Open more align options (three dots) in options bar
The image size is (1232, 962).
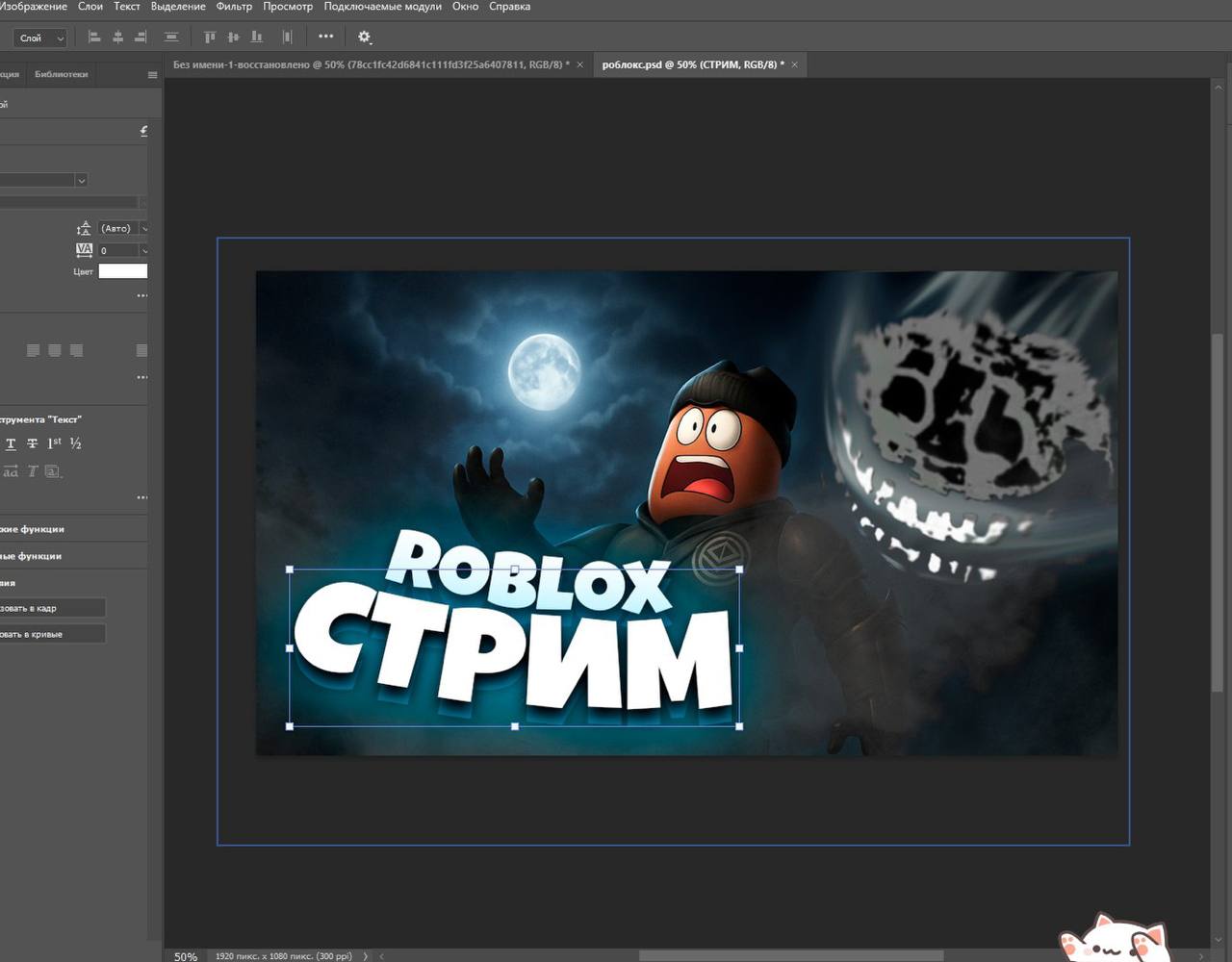pyautogui.click(x=326, y=37)
